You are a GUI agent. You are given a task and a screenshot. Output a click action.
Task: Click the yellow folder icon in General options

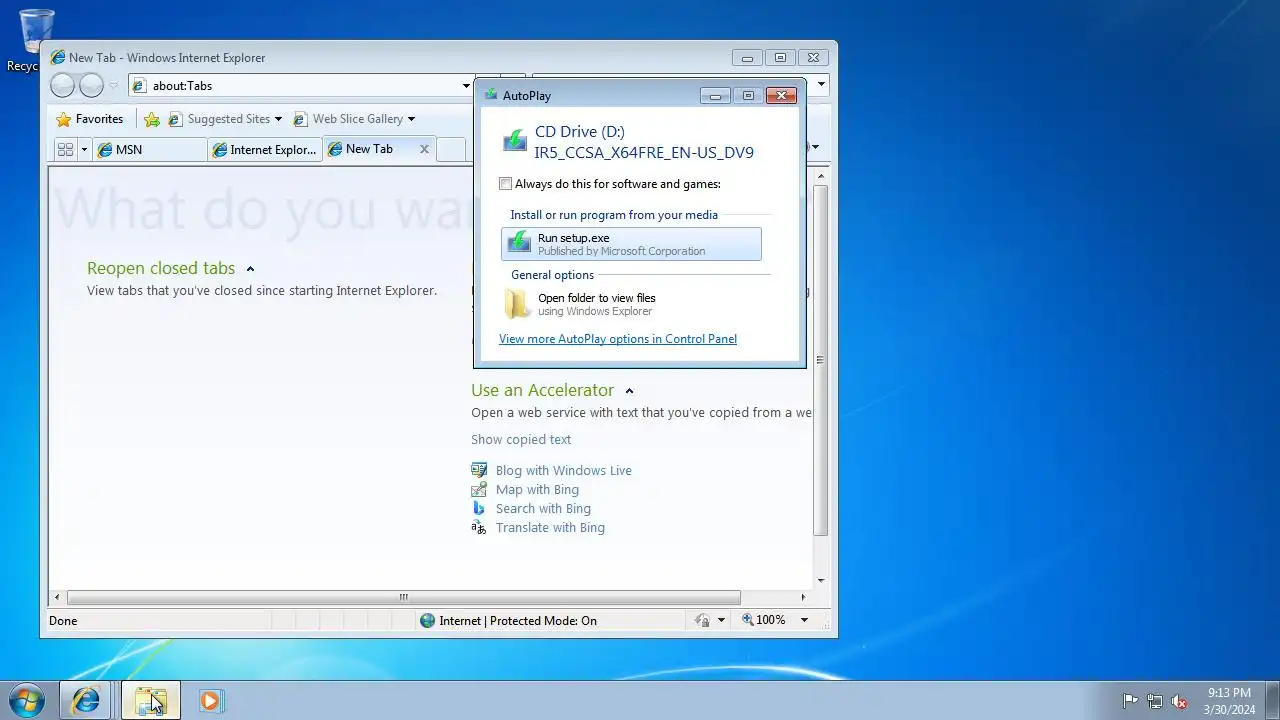click(517, 304)
